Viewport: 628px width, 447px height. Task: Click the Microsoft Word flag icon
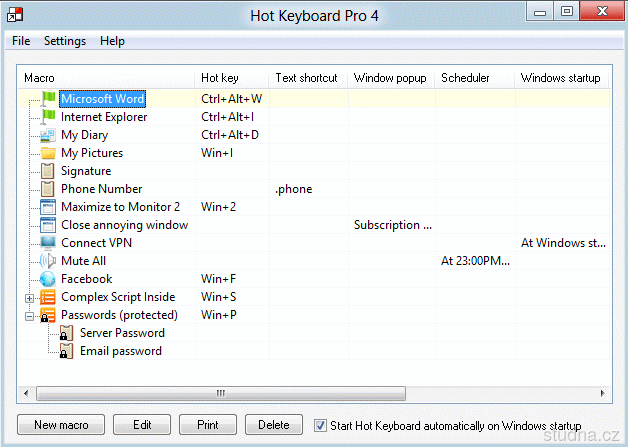[x=48, y=99]
